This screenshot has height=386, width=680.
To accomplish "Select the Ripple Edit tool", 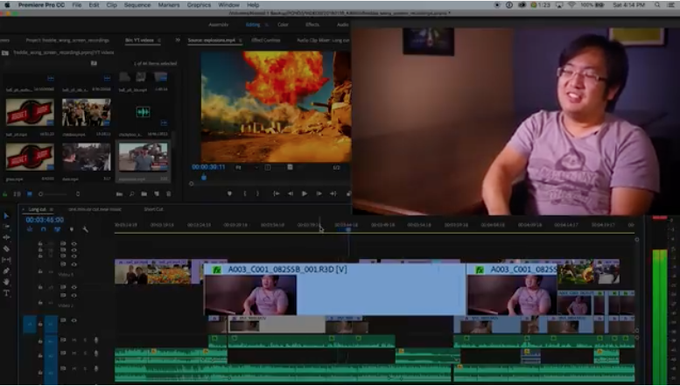I will [x=6, y=238].
